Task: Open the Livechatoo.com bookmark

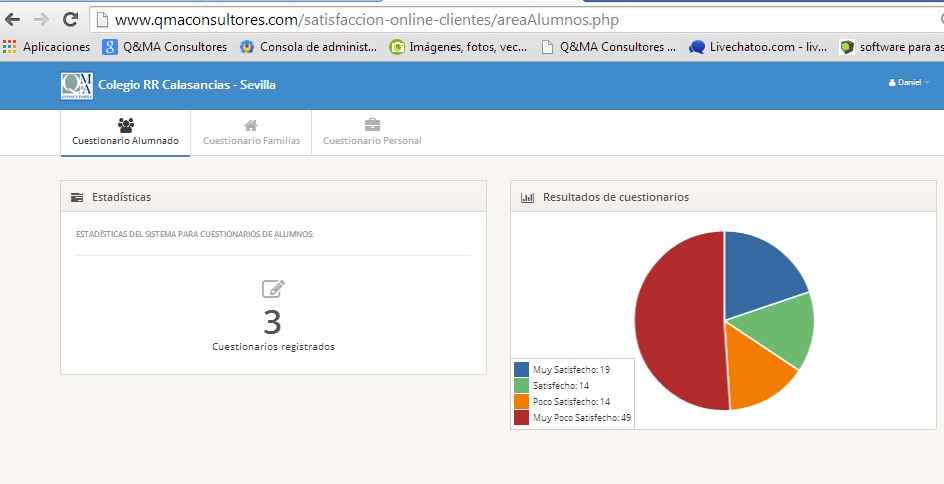Action: click(758, 46)
